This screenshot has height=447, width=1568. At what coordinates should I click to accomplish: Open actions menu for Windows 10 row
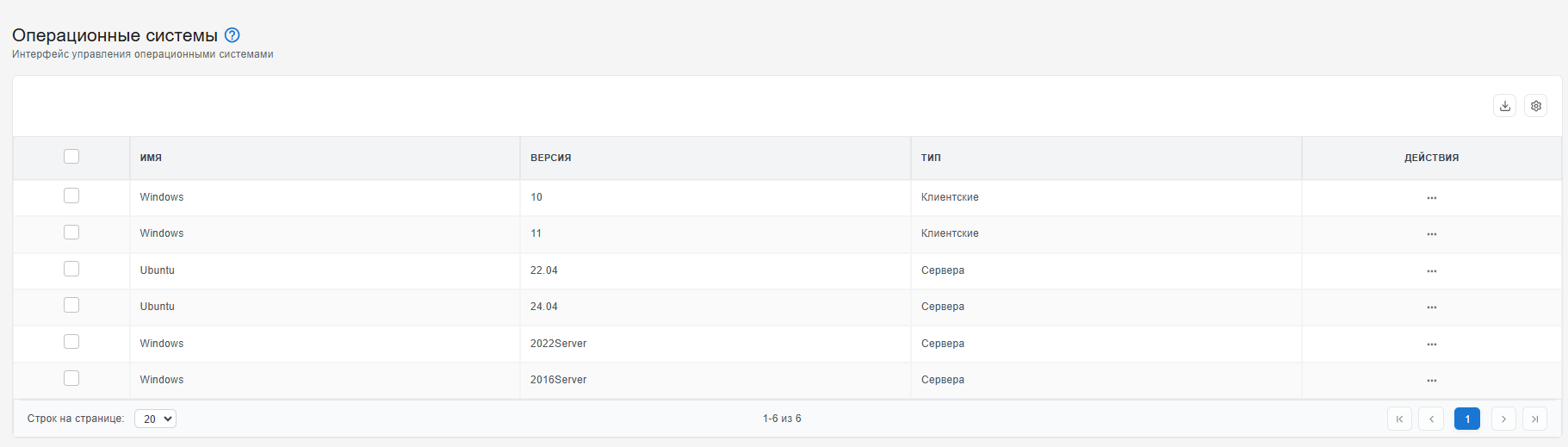tap(1431, 198)
